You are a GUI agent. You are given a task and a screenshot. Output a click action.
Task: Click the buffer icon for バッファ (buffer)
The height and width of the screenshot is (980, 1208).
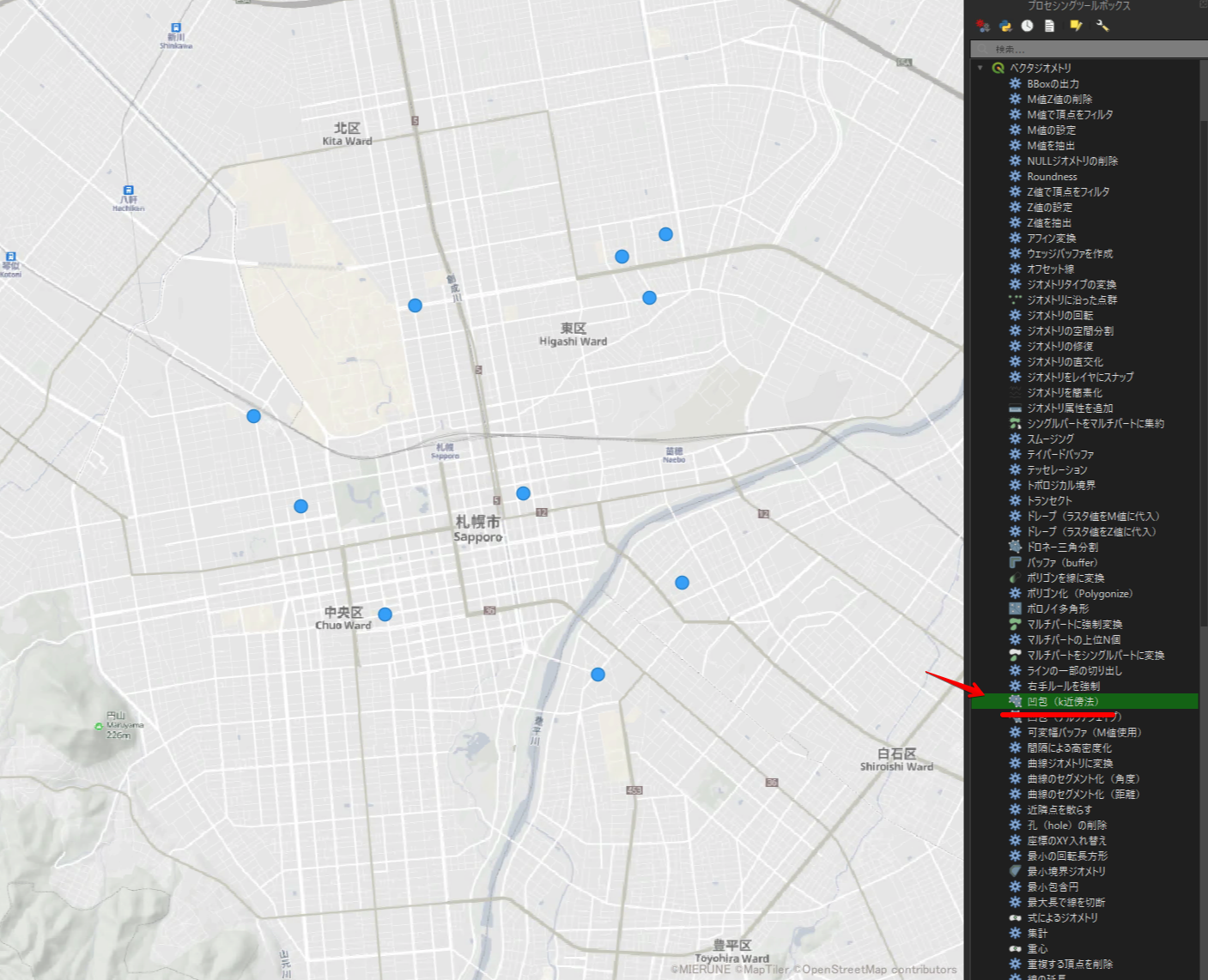click(1015, 562)
